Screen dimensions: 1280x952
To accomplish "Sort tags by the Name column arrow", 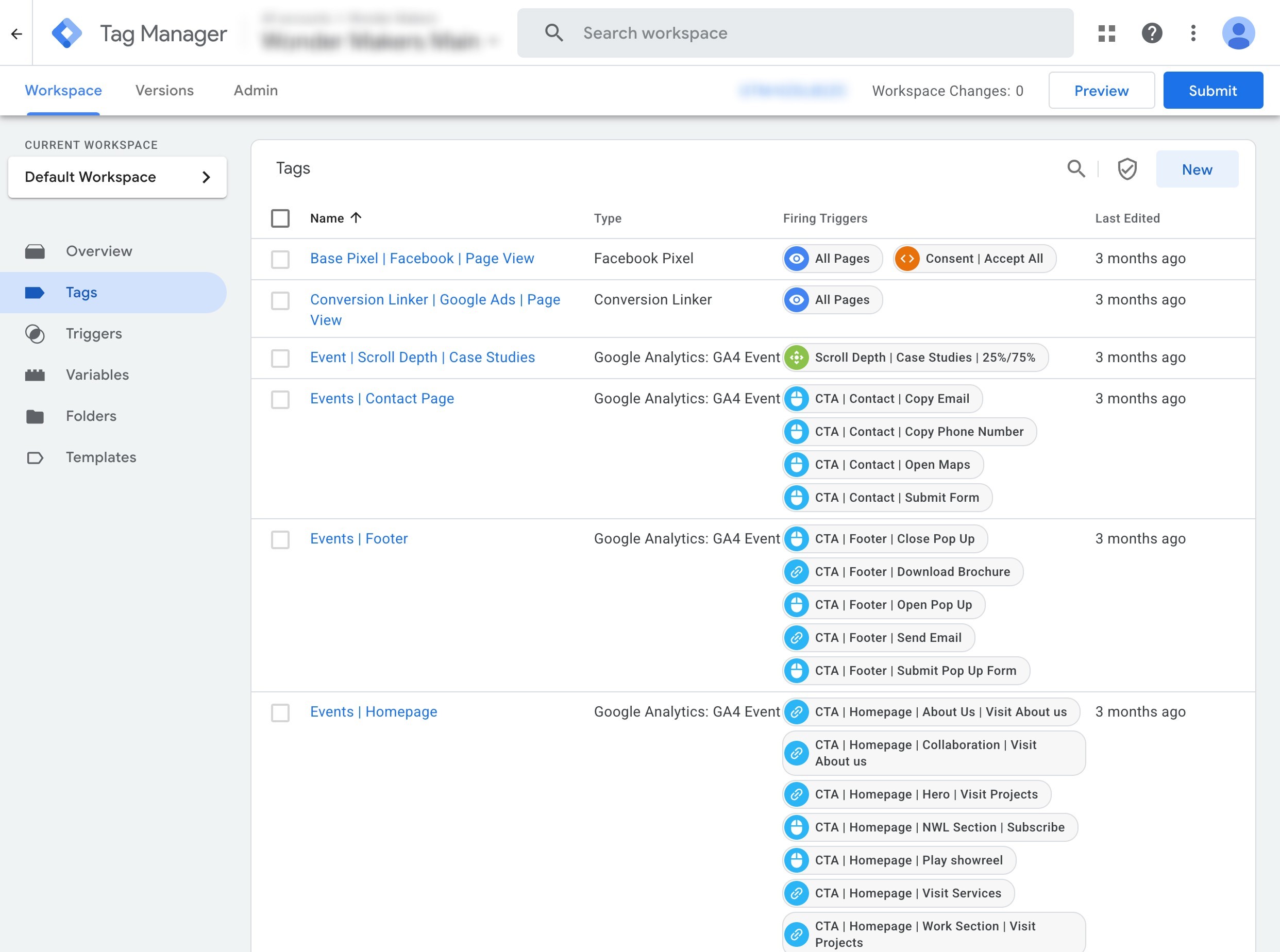I will coord(356,218).
